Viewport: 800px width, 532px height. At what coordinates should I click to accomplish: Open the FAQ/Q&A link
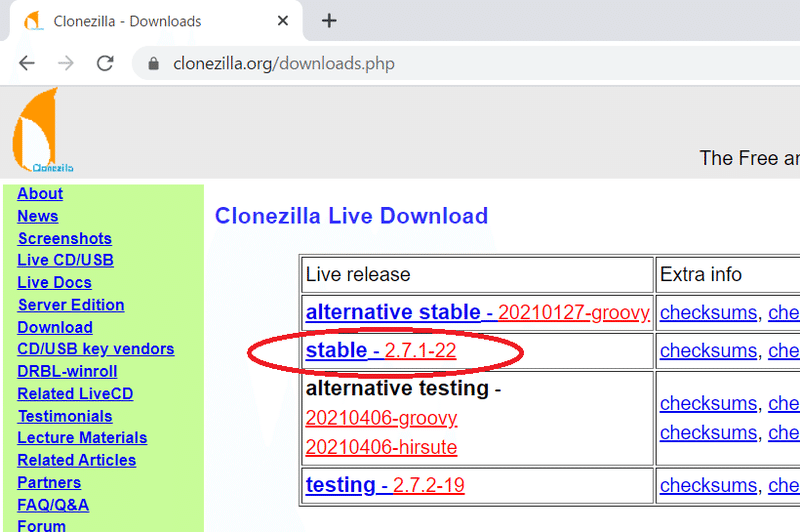(x=53, y=504)
